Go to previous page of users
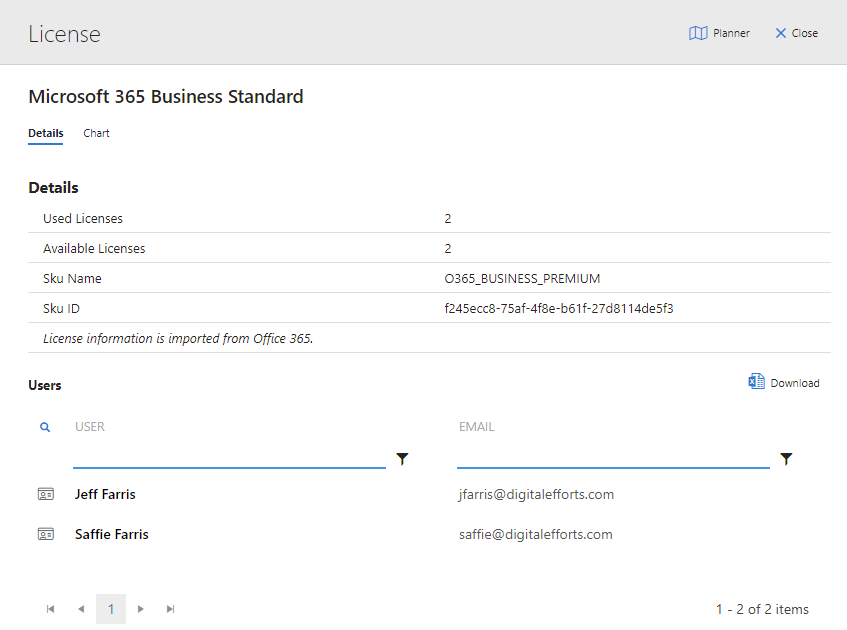Viewport: 847px width, 630px height. (81, 609)
